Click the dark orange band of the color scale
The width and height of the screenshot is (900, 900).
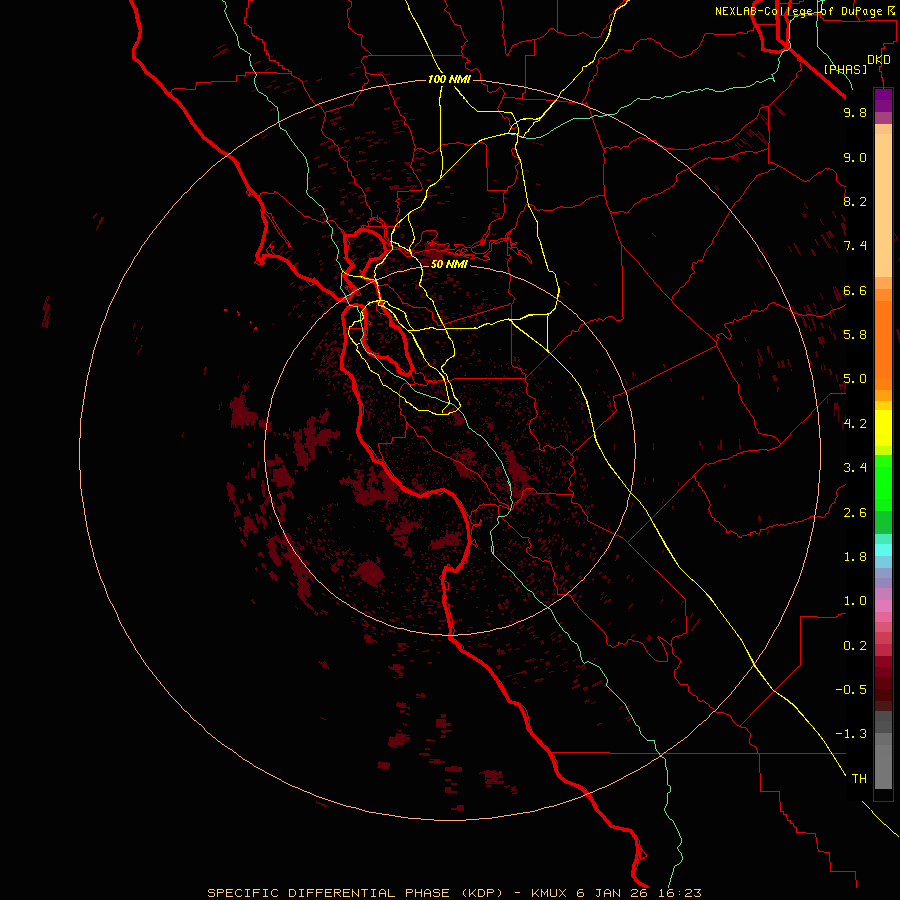(x=883, y=346)
